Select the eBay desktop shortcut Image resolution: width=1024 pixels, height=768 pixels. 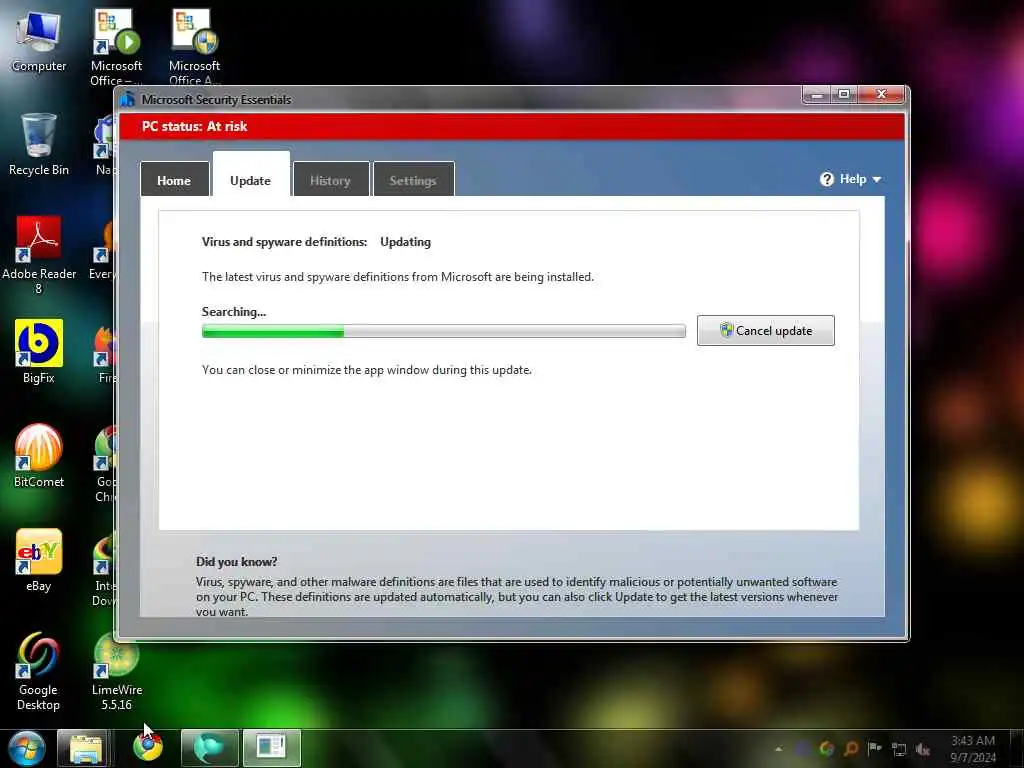pos(39,560)
